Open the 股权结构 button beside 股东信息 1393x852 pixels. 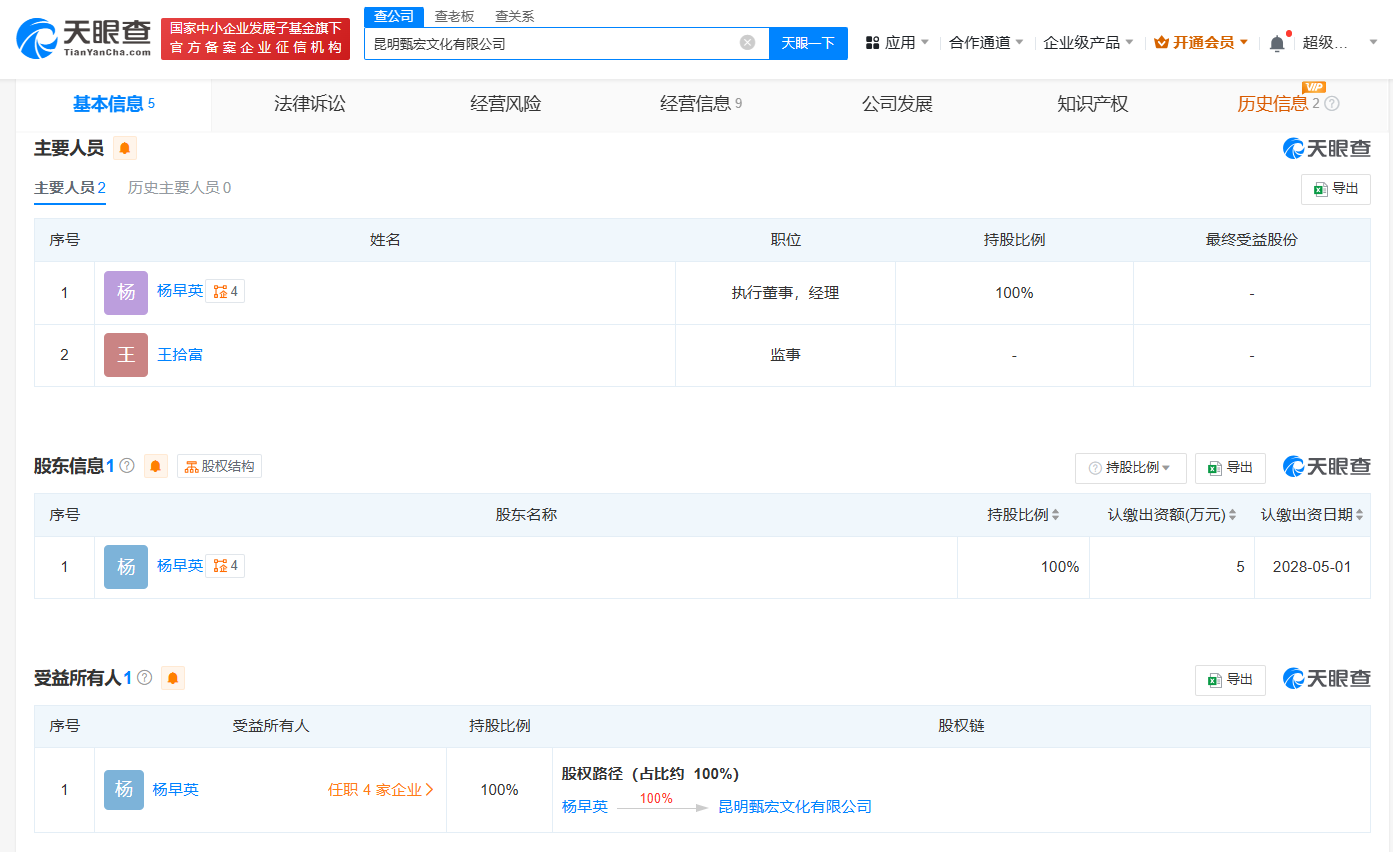pos(219,466)
